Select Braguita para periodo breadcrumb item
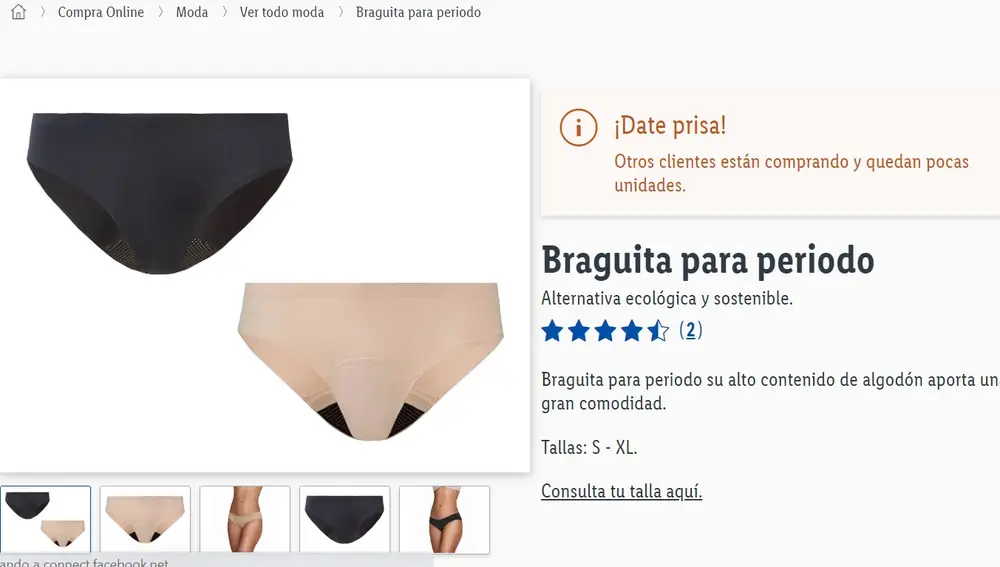The width and height of the screenshot is (1000, 567). (418, 12)
